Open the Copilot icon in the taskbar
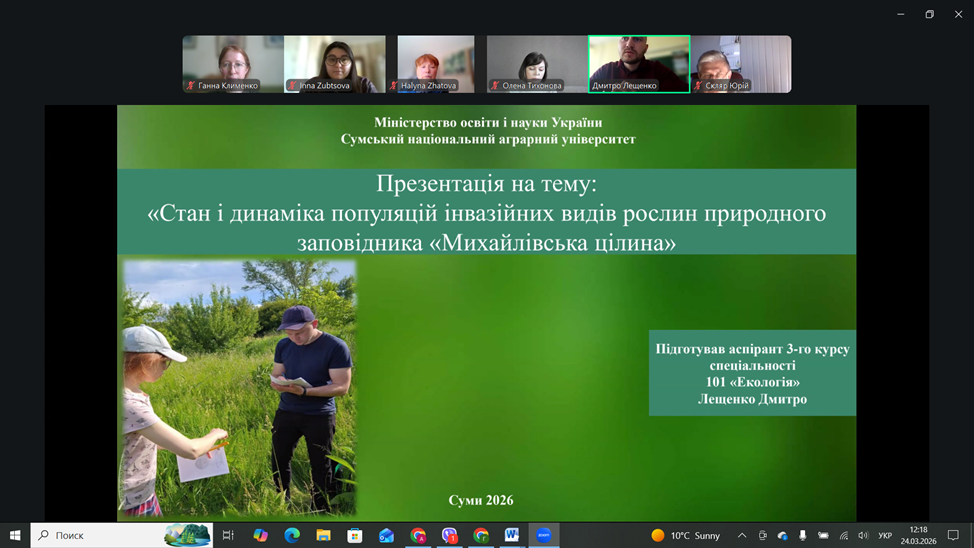Image resolution: width=974 pixels, height=548 pixels. (260, 535)
